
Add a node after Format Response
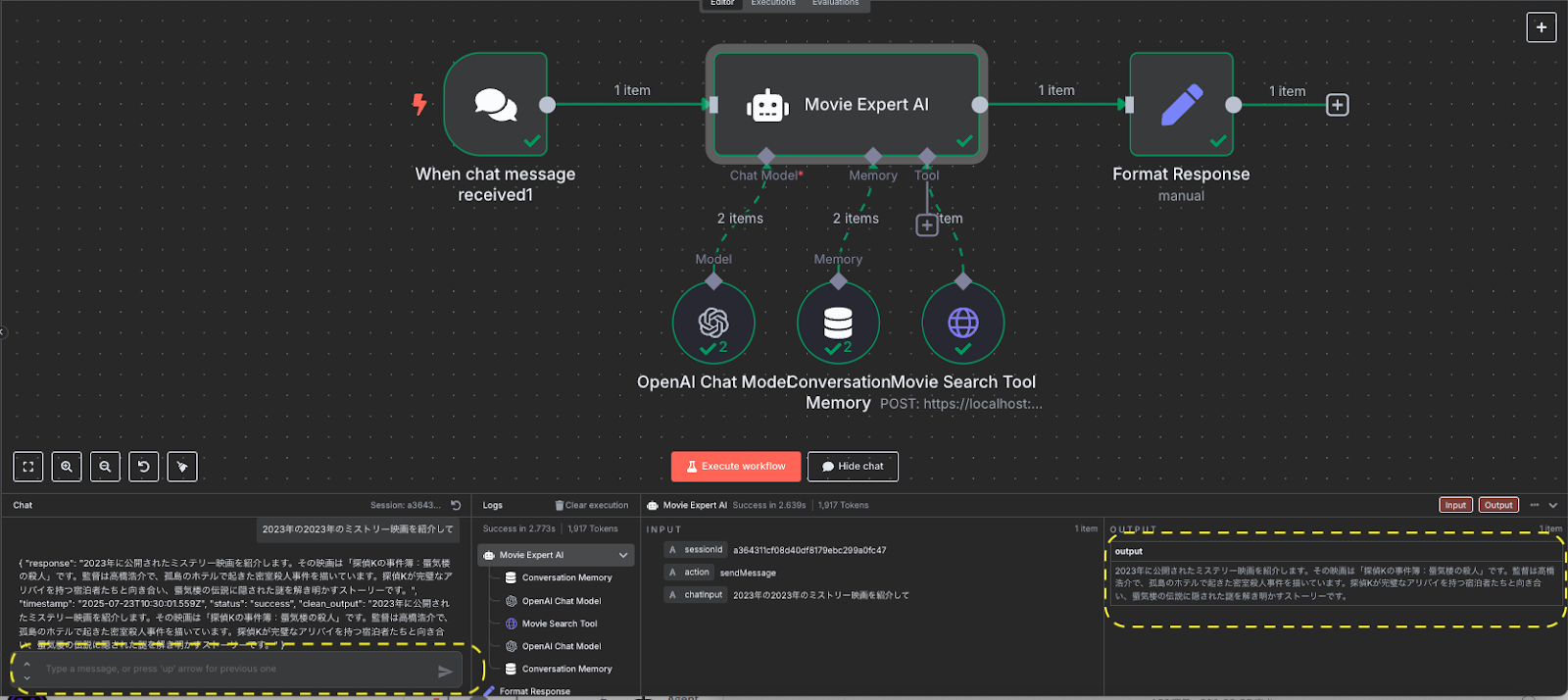click(1338, 105)
